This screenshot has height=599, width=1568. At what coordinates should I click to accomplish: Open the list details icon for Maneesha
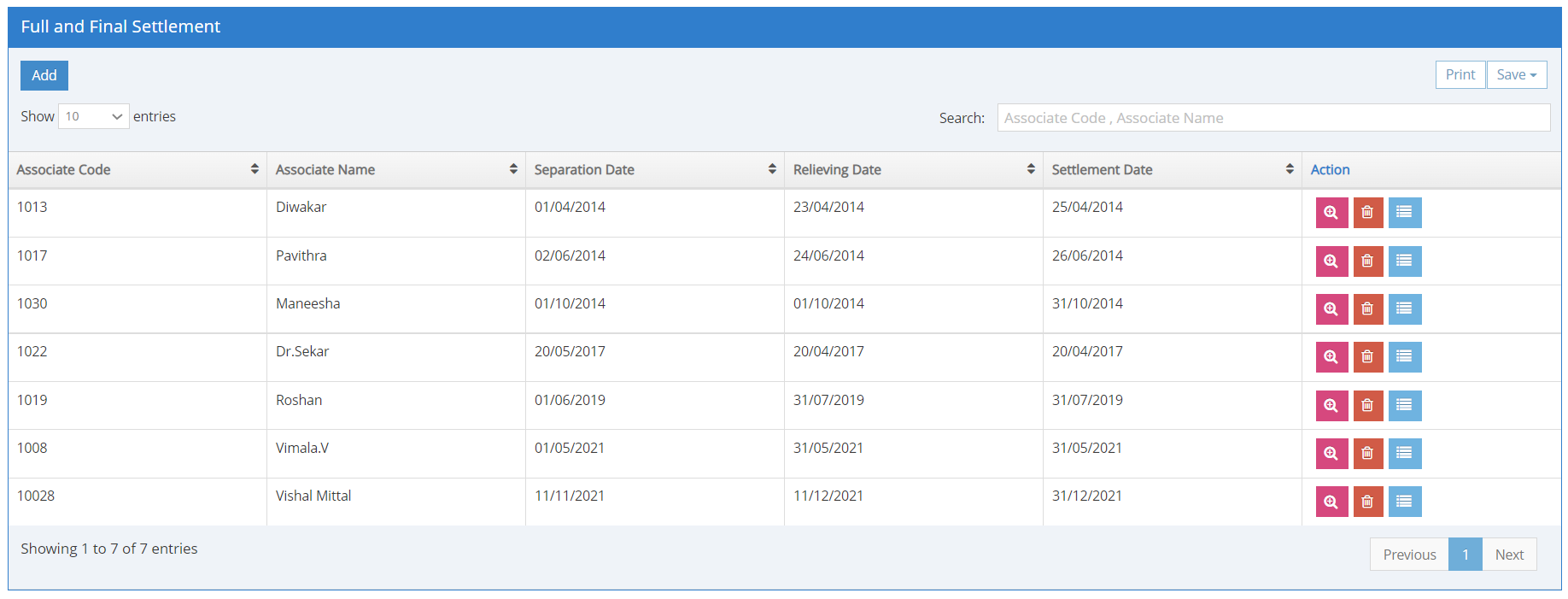[x=1404, y=308]
